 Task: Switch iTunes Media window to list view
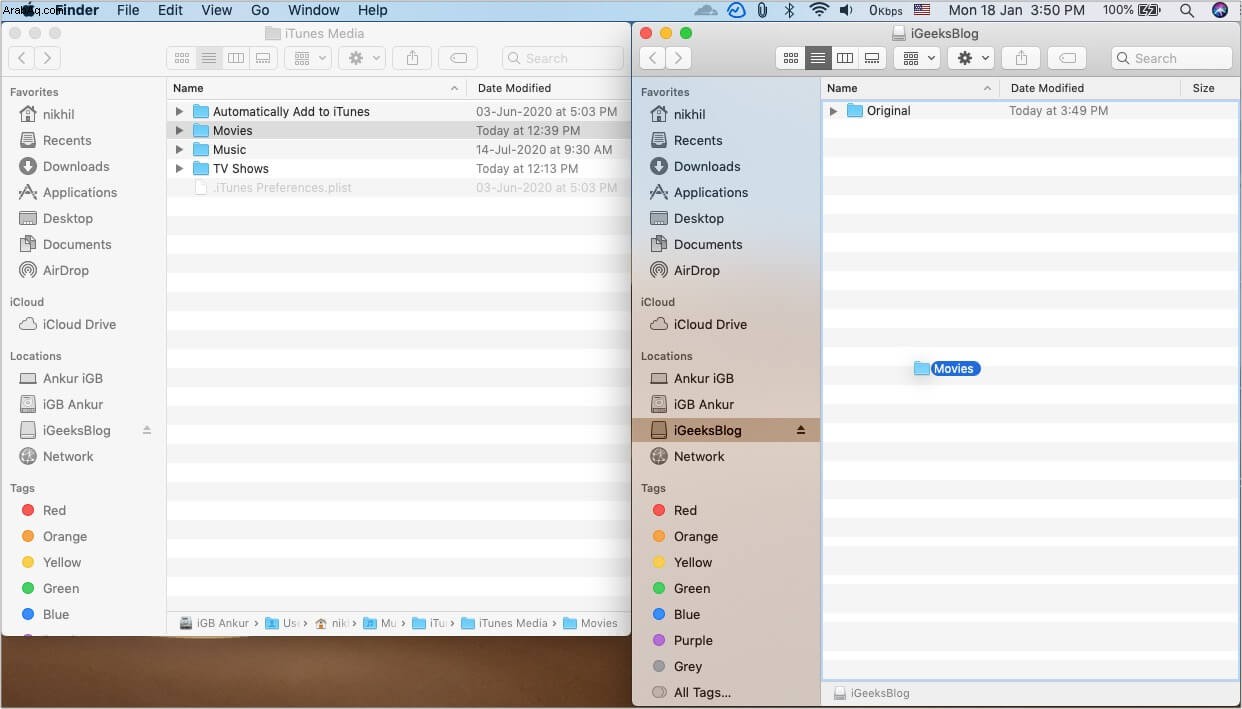point(209,58)
